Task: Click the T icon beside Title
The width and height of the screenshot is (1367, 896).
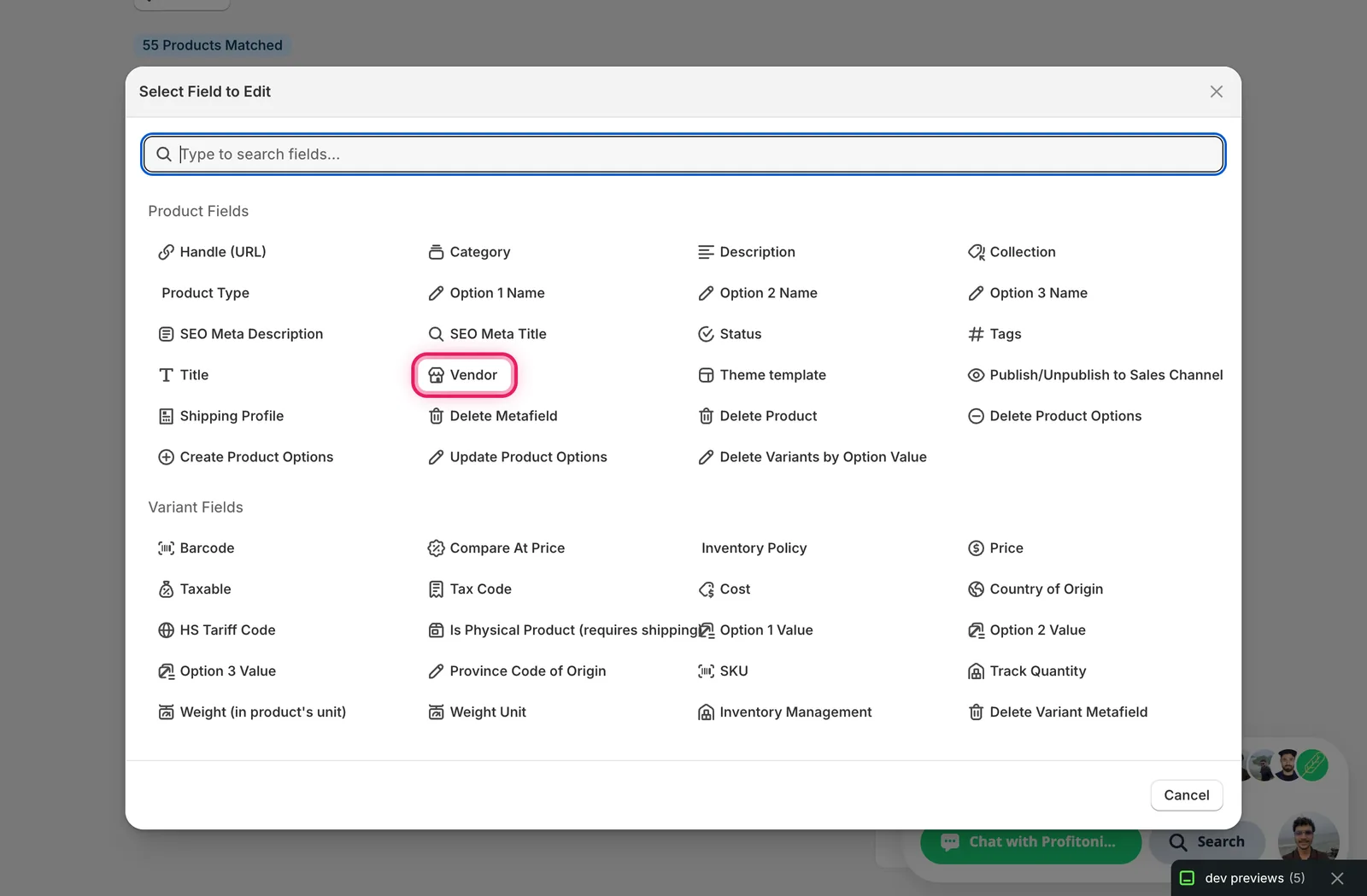Action: (x=166, y=375)
